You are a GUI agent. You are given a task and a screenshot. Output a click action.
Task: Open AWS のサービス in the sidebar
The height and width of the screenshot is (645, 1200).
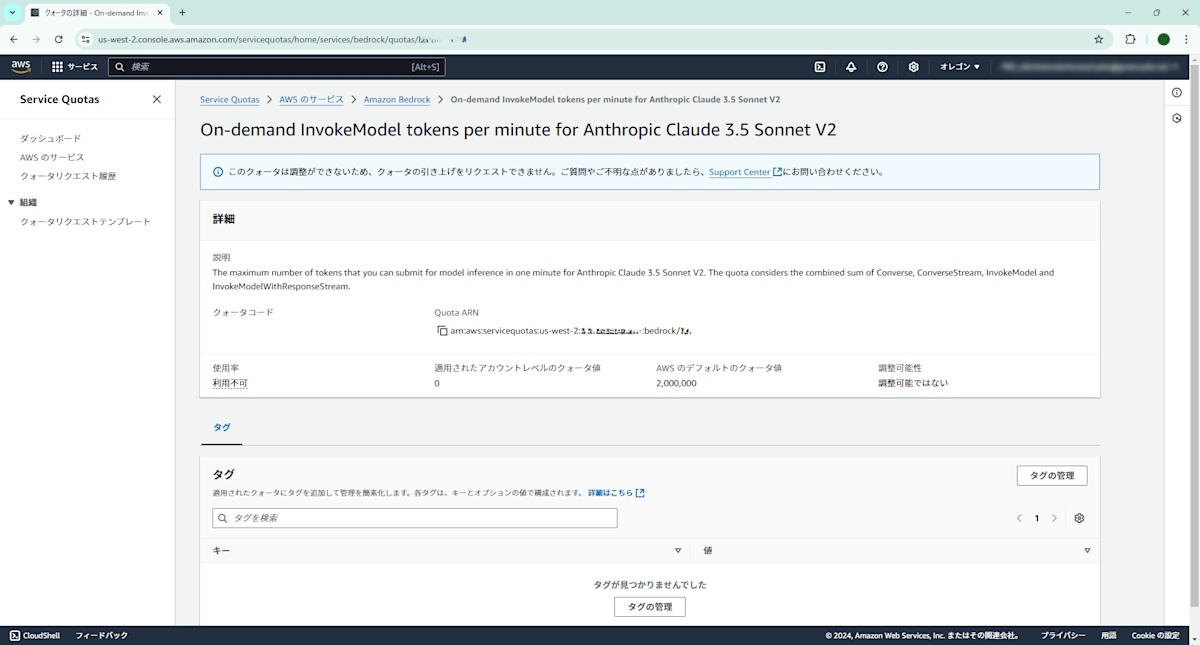tap(52, 157)
